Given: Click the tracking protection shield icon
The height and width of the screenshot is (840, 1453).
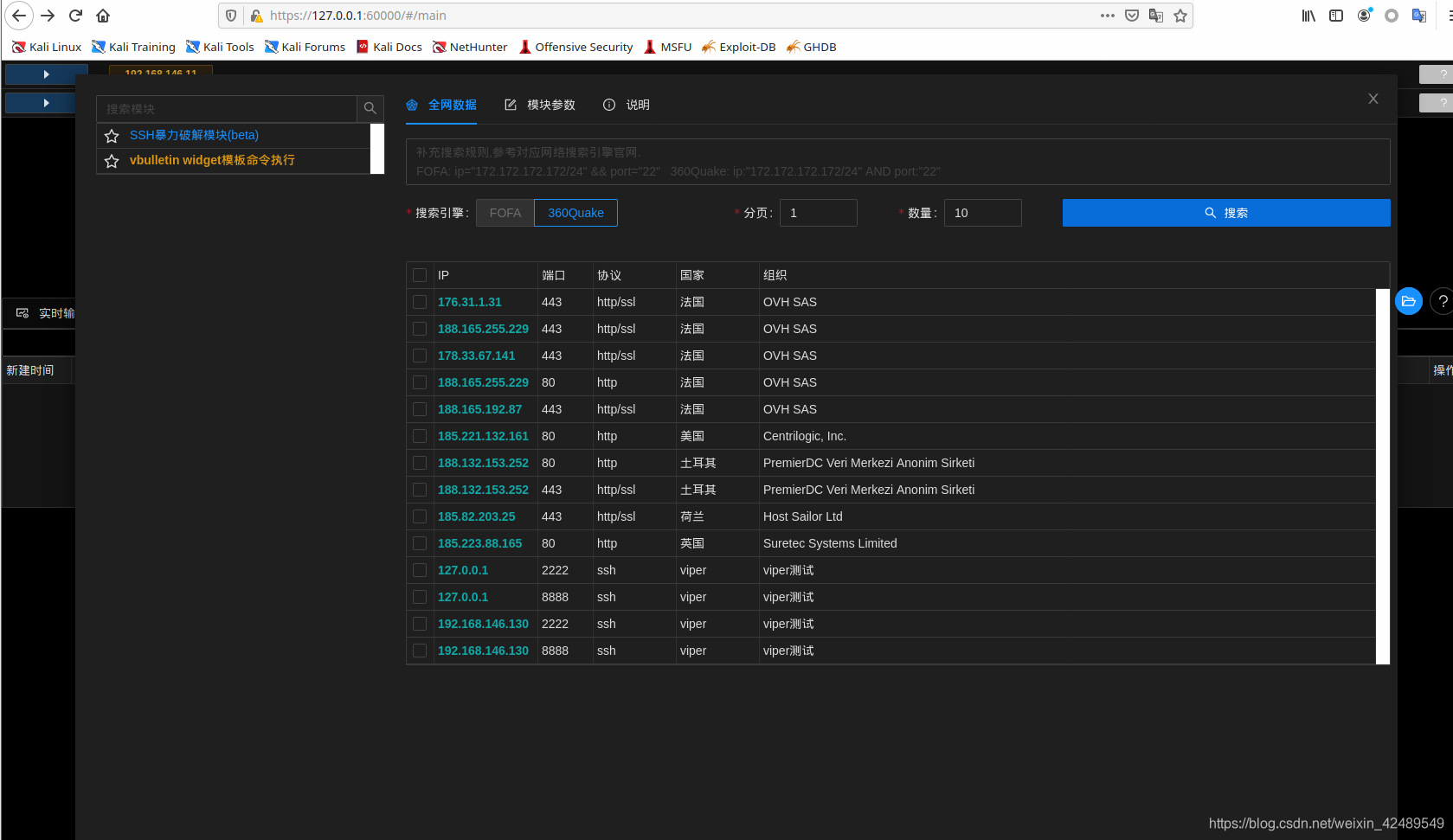Looking at the screenshot, I should [231, 16].
